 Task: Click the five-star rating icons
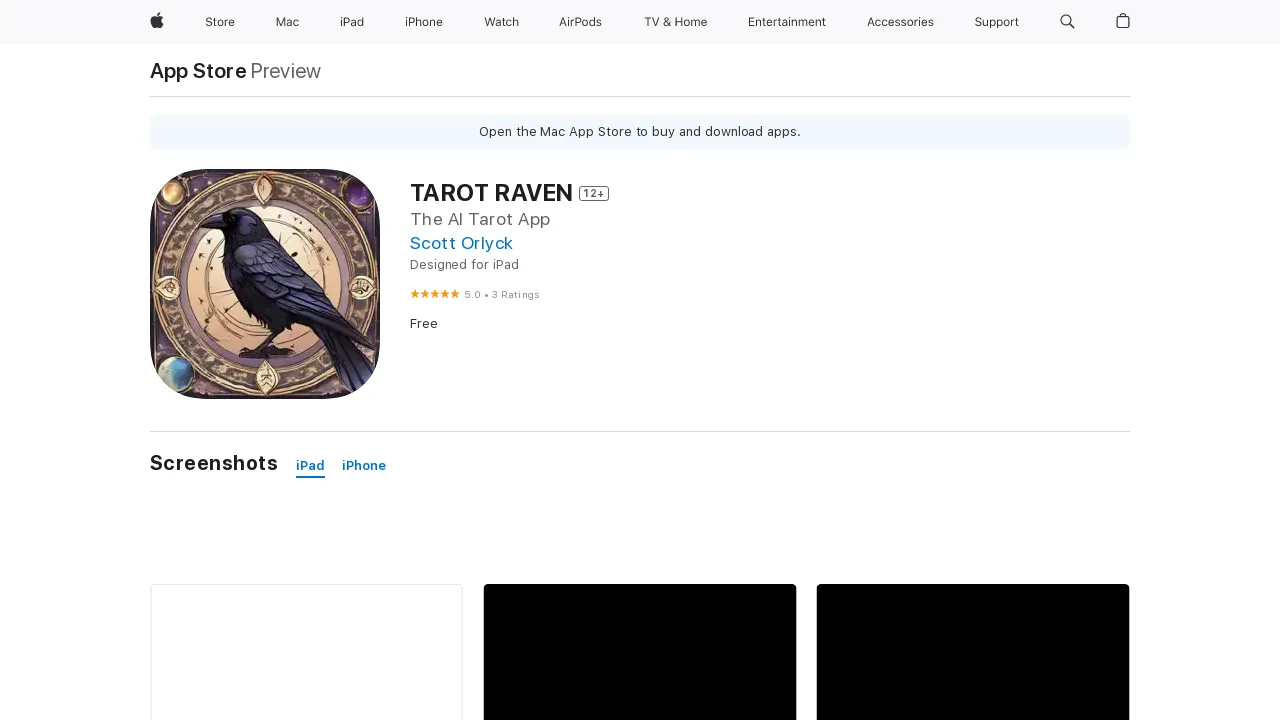[x=435, y=294]
